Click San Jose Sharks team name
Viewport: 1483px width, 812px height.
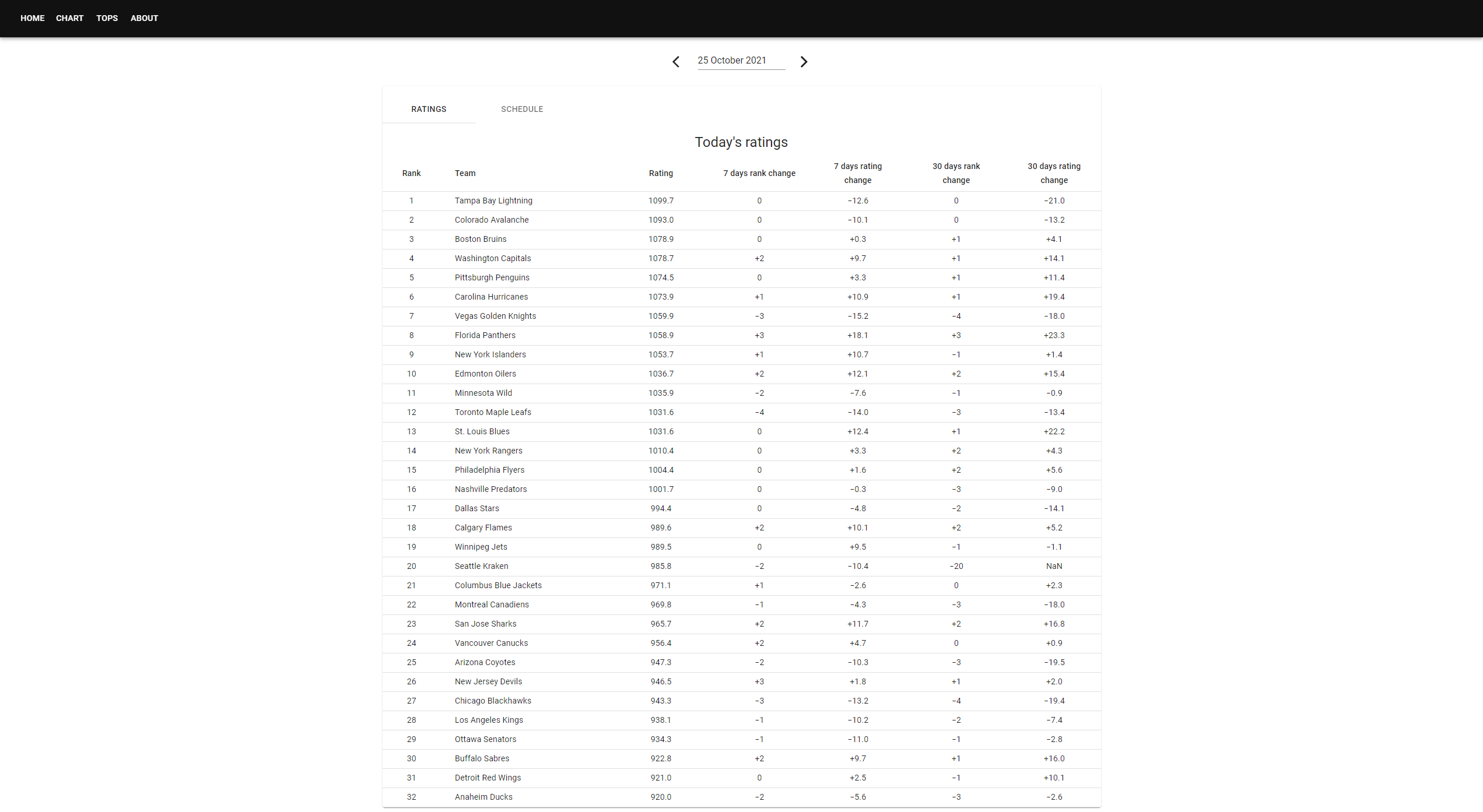pos(486,624)
